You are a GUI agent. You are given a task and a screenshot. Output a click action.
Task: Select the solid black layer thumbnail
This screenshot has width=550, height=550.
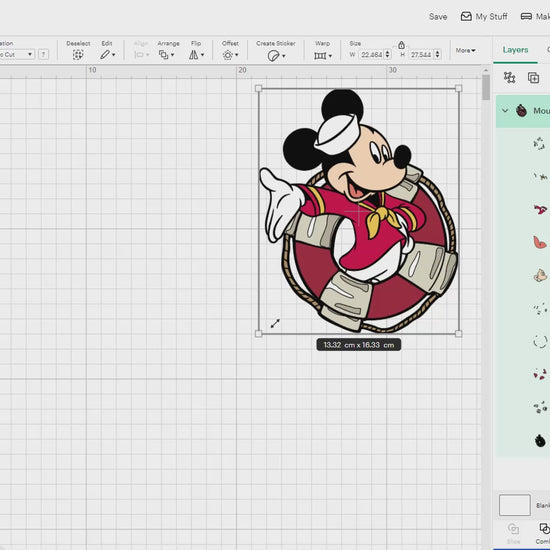coord(540,440)
